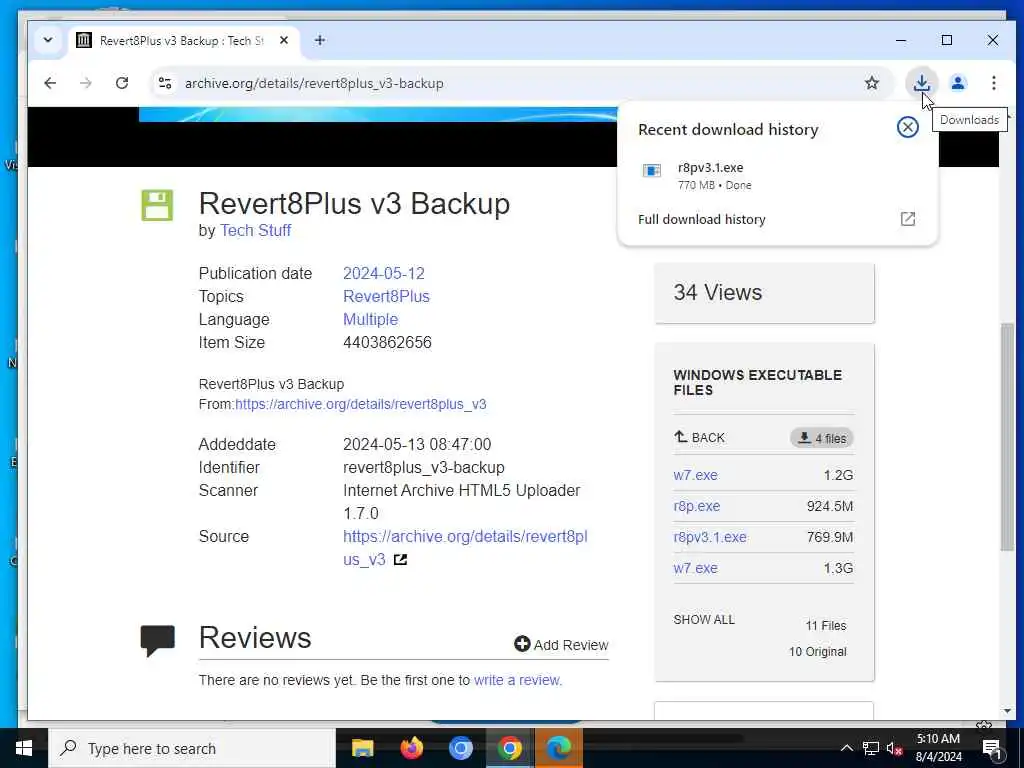Open Microsoft Edge from taskbar
1024x768 pixels.
tap(558, 748)
